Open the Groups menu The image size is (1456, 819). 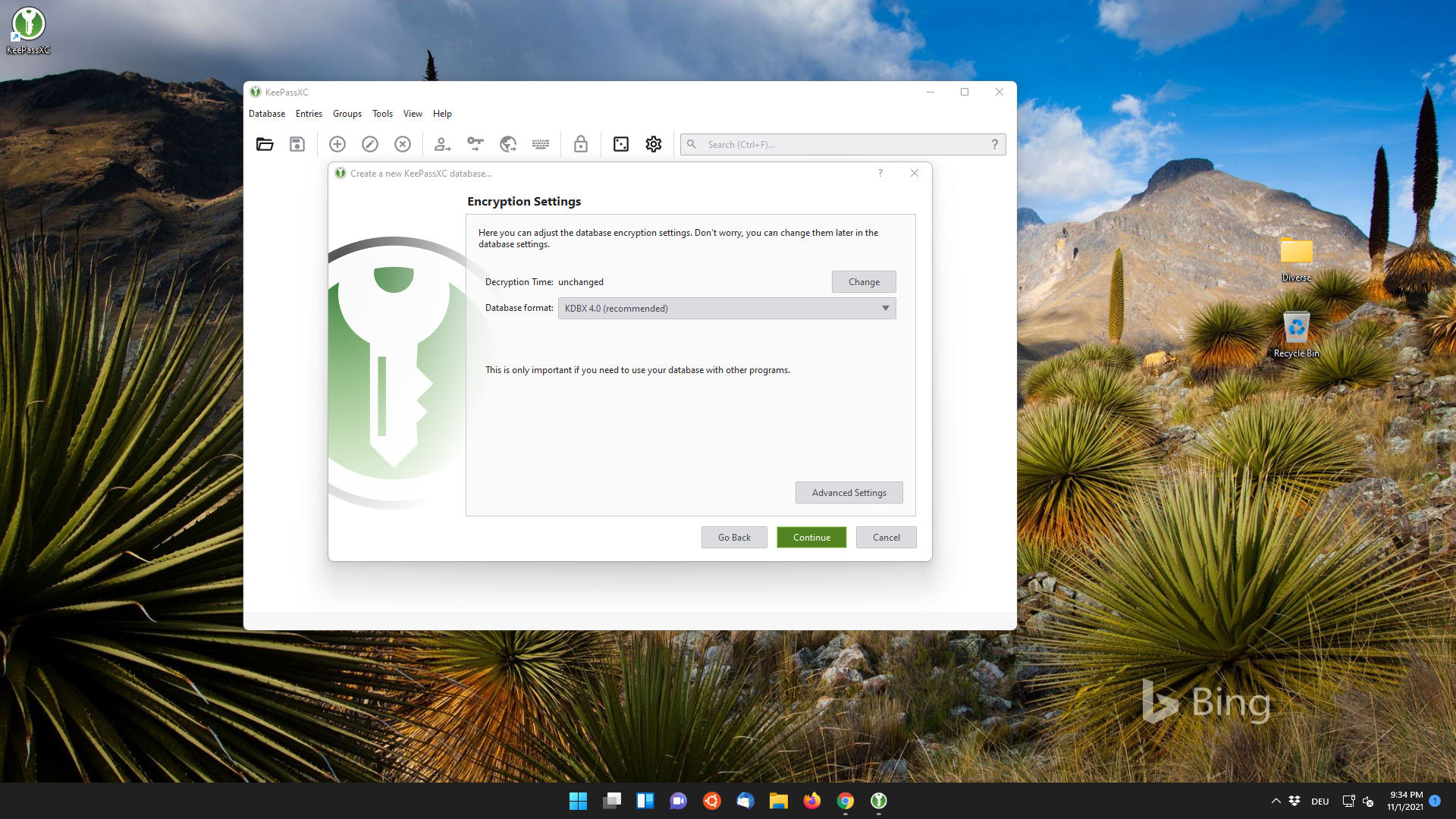pyautogui.click(x=347, y=114)
